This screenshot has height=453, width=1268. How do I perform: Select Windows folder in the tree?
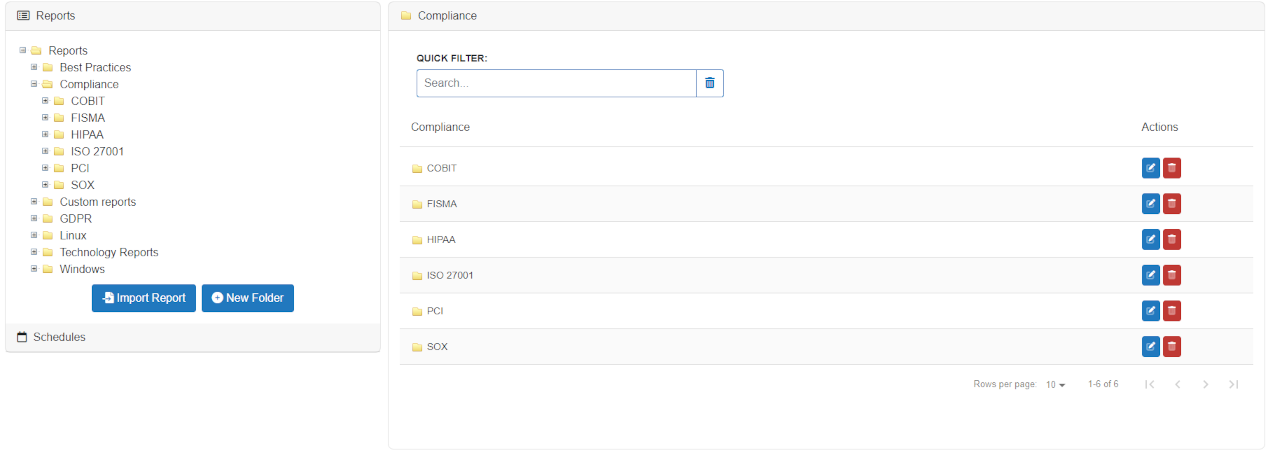(x=82, y=269)
